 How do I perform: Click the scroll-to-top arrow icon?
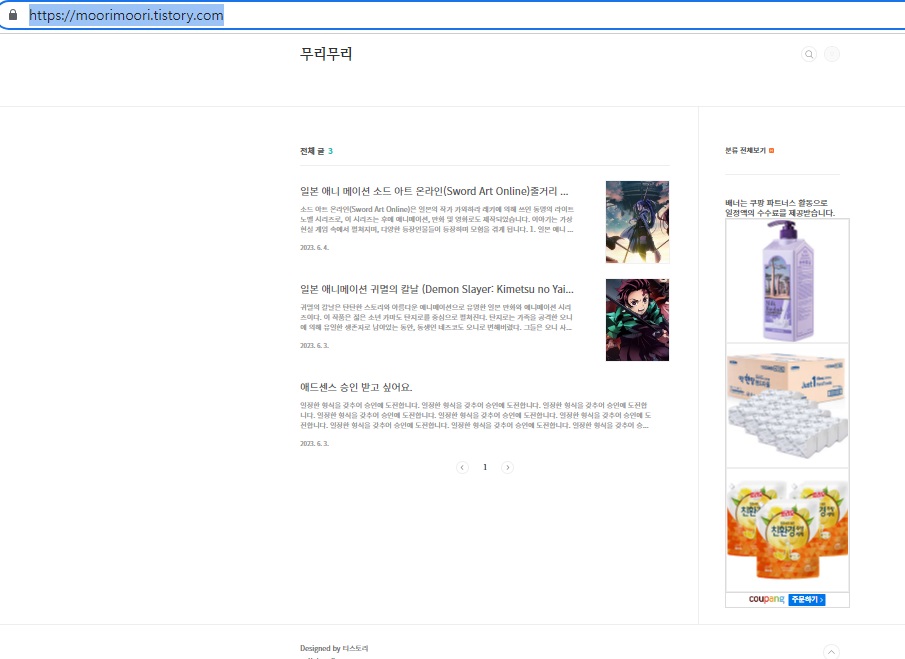tap(831, 651)
